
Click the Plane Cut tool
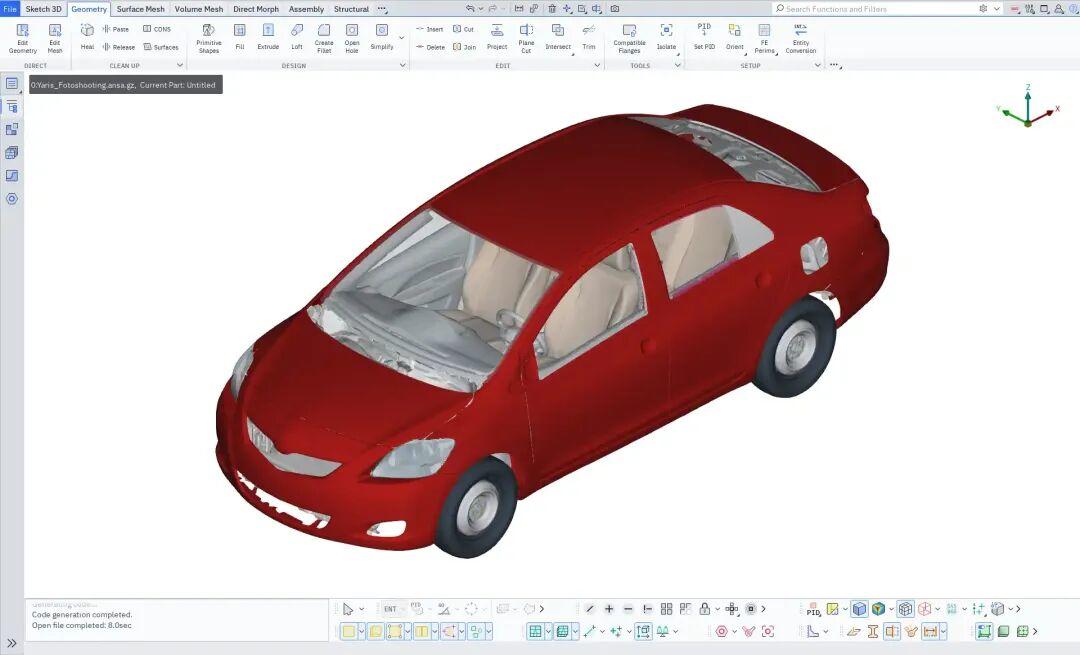tap(526, 37)
